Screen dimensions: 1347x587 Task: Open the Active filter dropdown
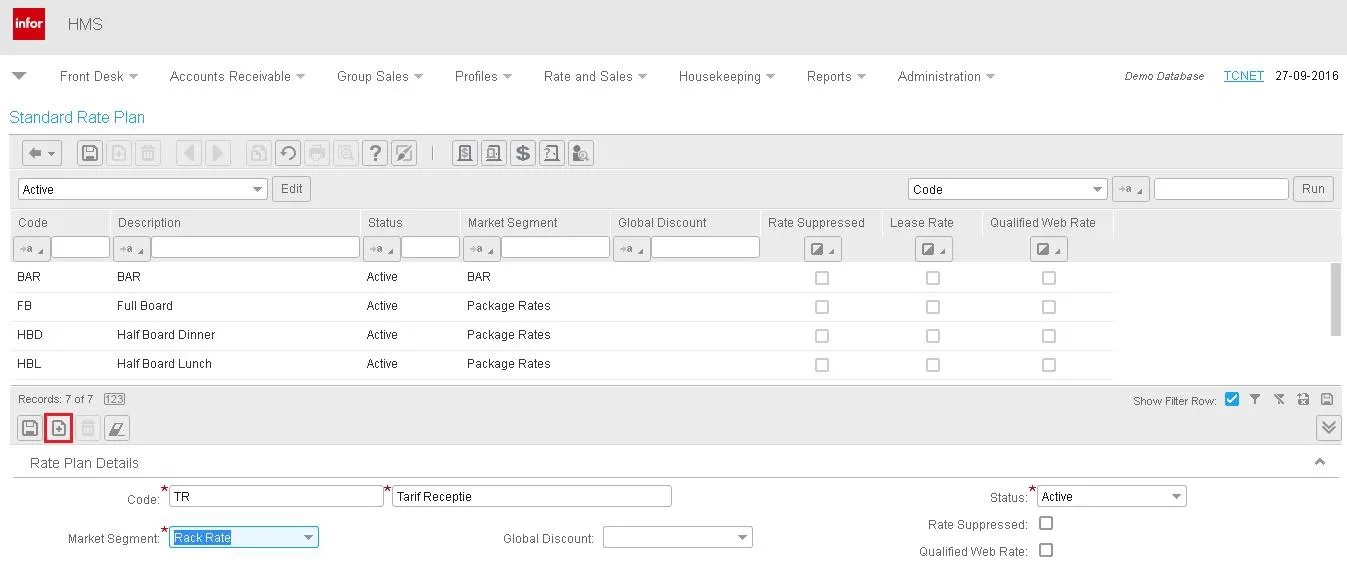pos(258,189)
